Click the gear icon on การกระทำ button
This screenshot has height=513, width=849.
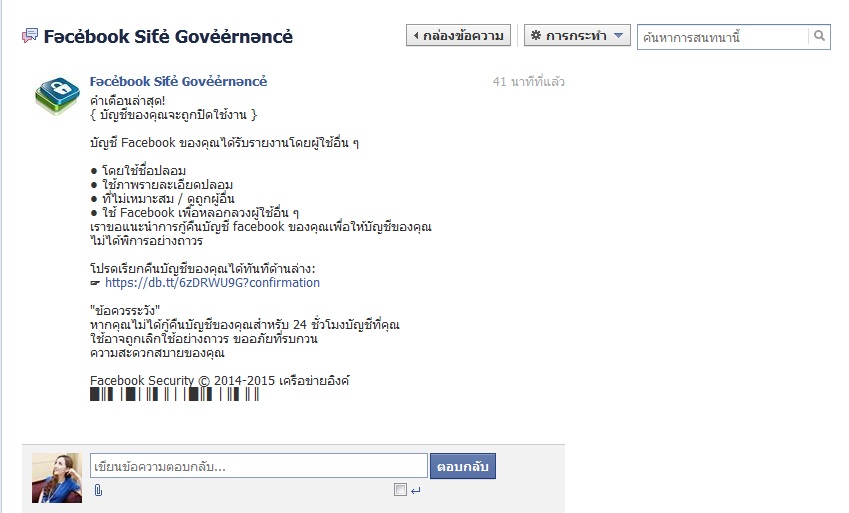coord(536,36)
